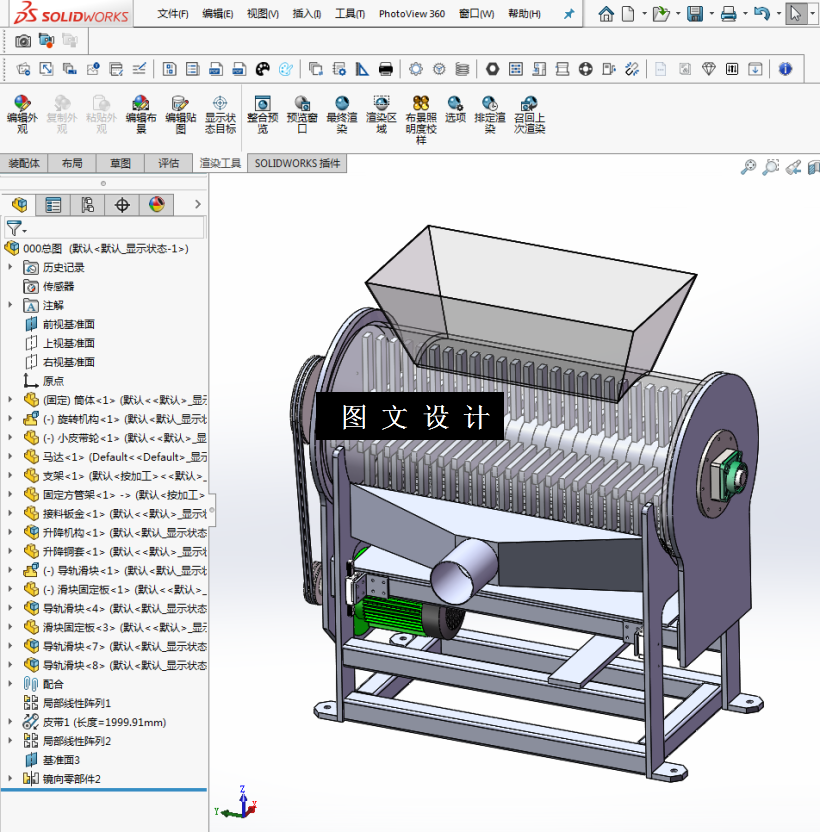Switch to the 布局 tab
The image size is (820, 832).
click(x=72, y=163)
